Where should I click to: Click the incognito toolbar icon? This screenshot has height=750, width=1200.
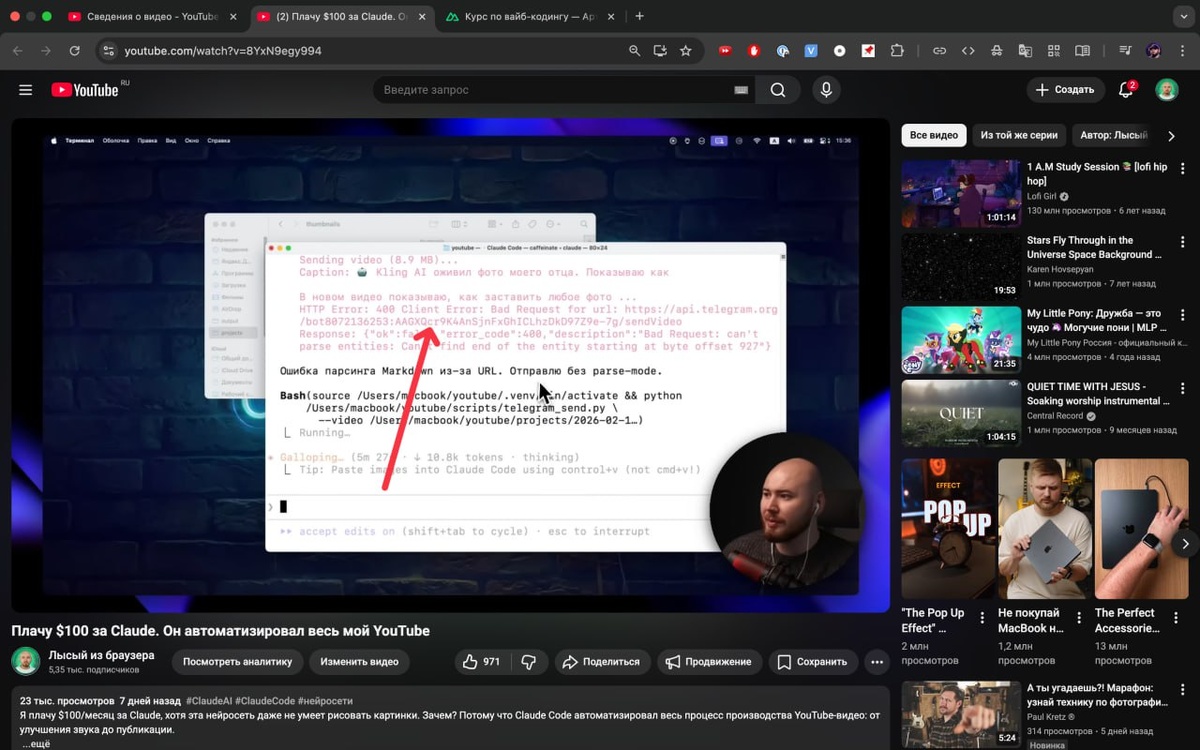(996, 51)
